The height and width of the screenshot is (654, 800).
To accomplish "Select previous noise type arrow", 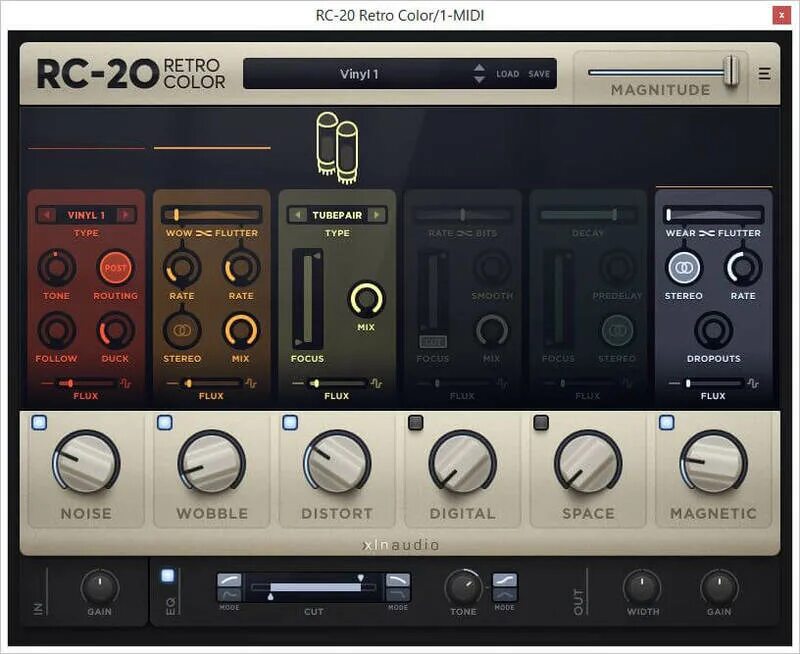I will pyautogui.click(x=47, y=215).
